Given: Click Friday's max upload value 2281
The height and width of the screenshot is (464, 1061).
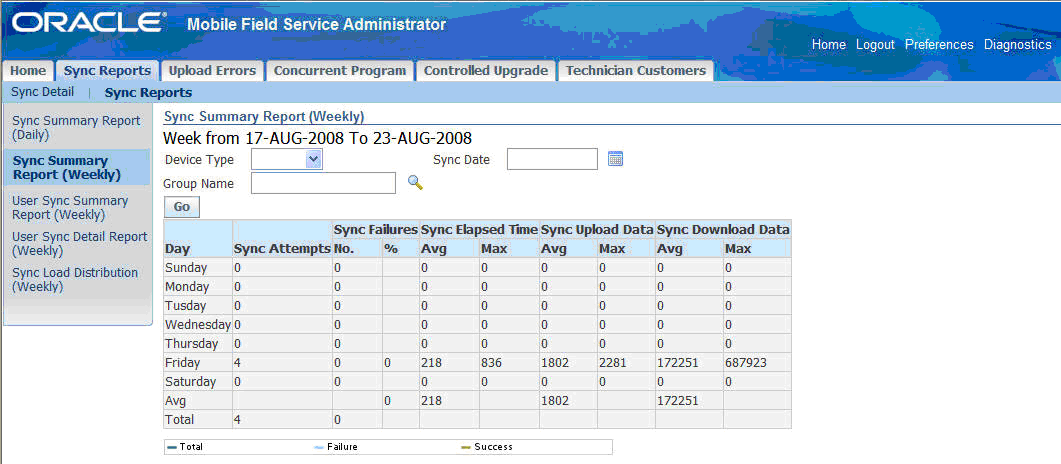Looking at the screenshot, I should click(x=612, y=363).
